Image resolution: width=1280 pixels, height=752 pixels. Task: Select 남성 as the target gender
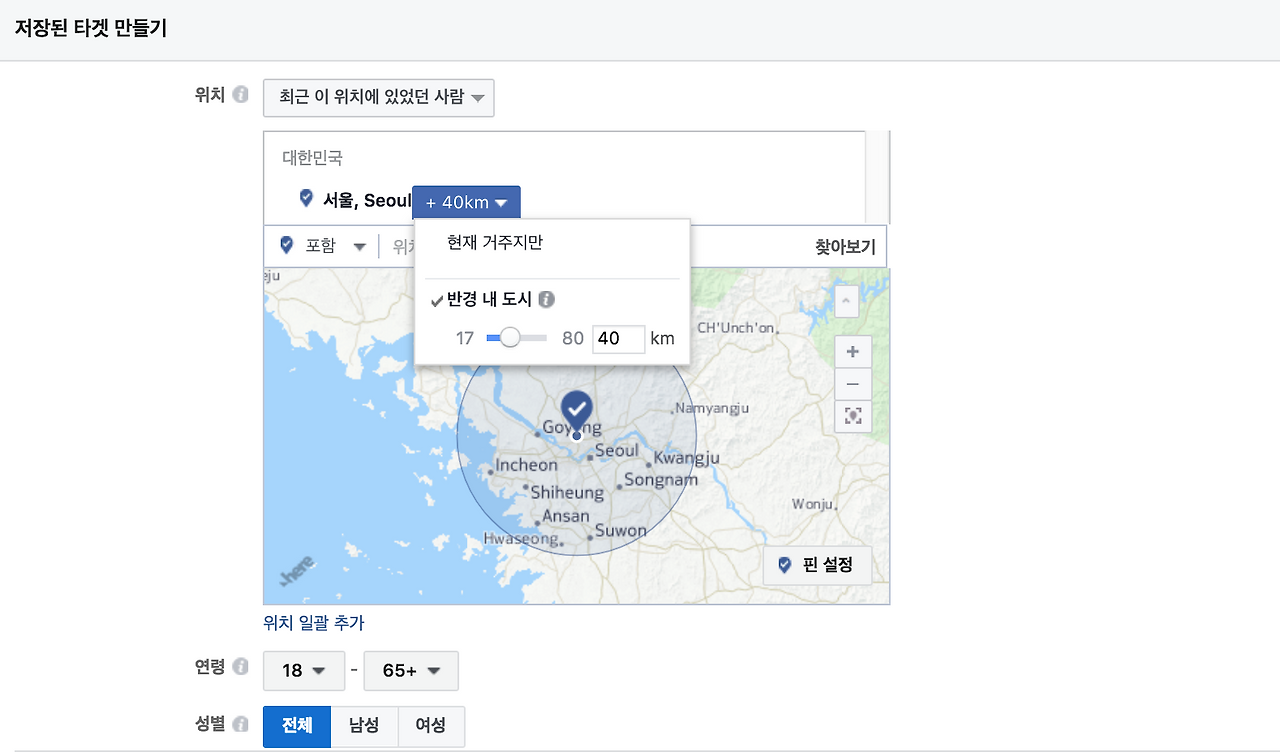[x=364, y=727]
